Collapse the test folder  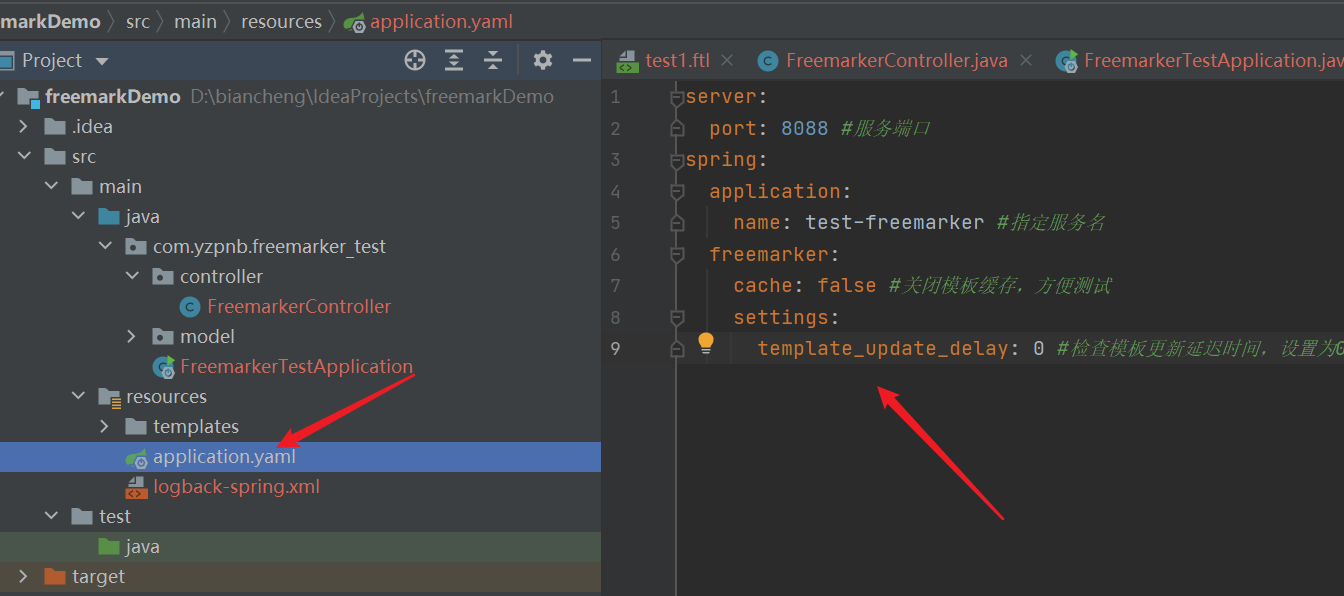coord(51,517)
